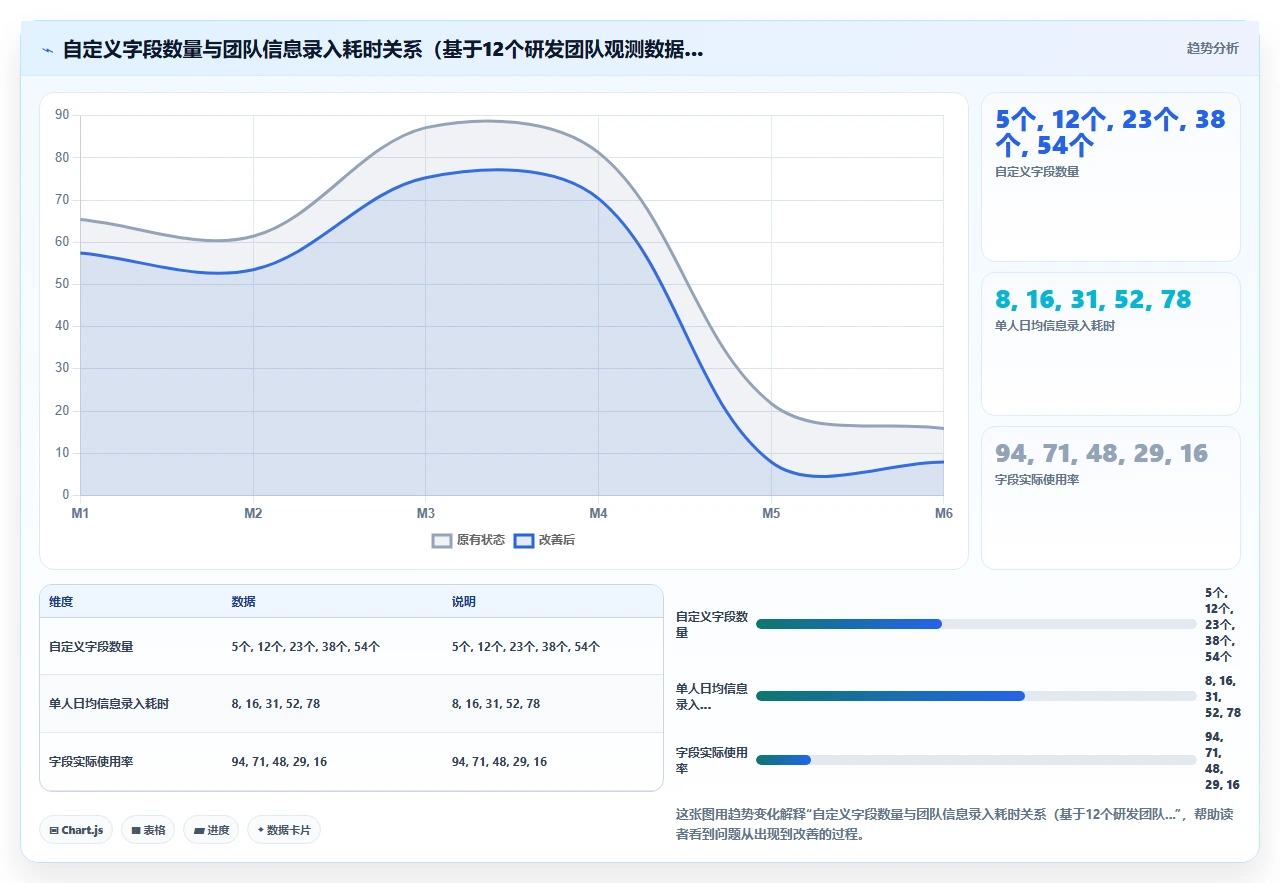Click the 单人日均信息录入 progress bar
This screenshot has height=883, width=1280.
click(x=976, y=696)
